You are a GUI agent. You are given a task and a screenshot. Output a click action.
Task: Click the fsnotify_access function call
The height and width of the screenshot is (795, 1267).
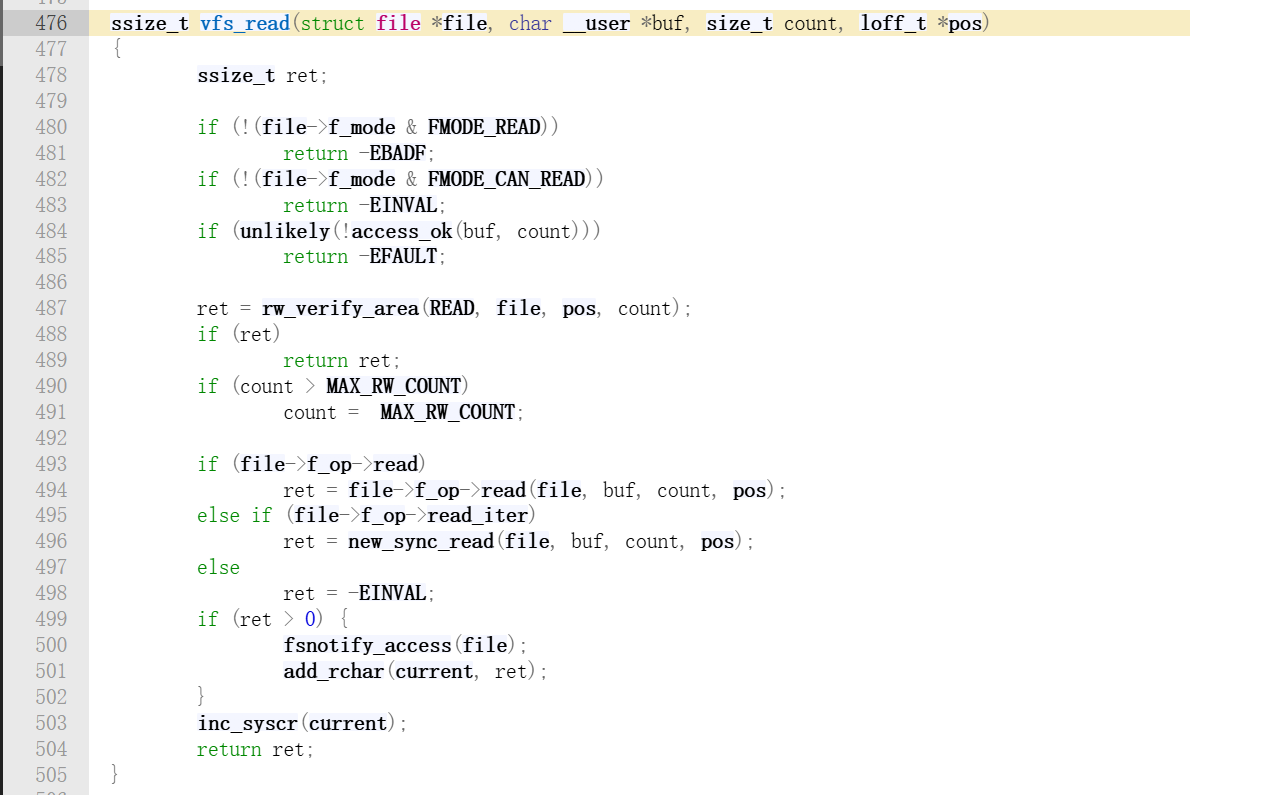(367, 646)
